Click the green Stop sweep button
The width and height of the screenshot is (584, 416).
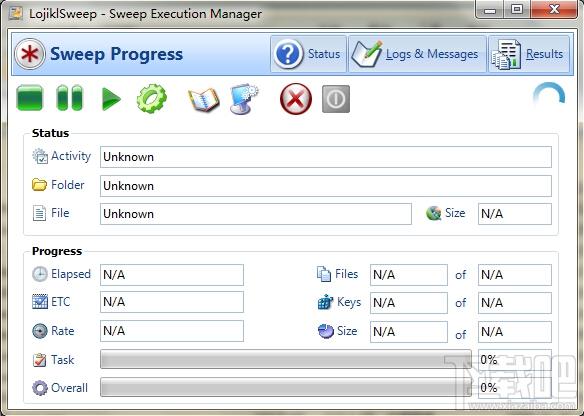(x=30, y=98)
